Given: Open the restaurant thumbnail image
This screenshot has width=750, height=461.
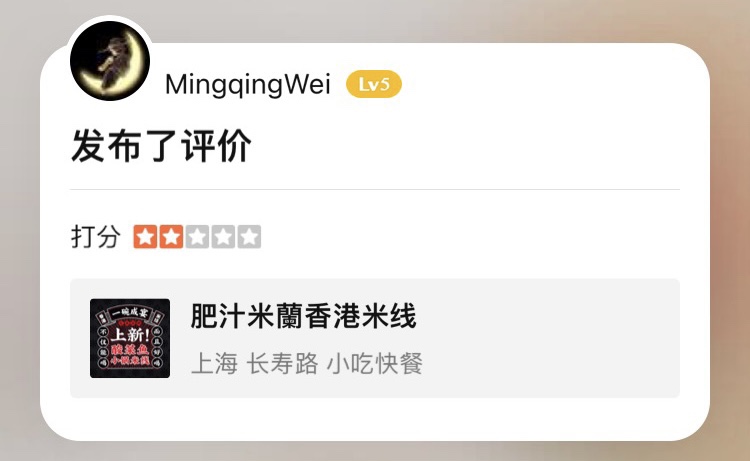Looking at the screenshot, I should click(130, 338).
